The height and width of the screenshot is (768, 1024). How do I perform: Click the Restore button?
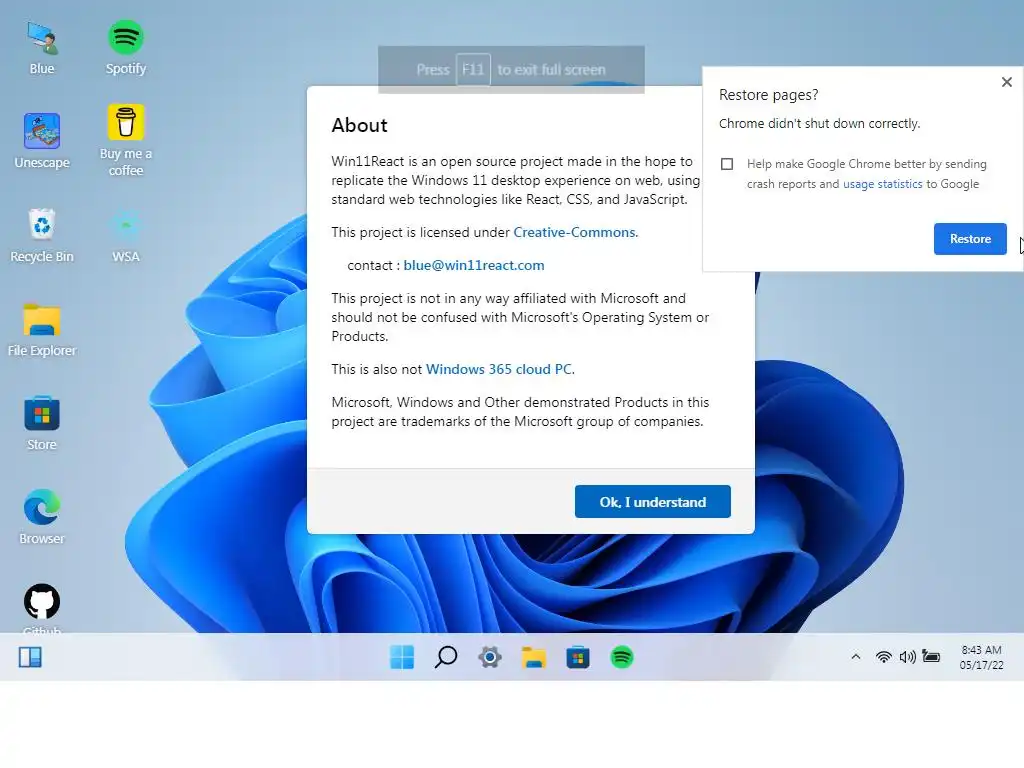pyautogui.click(x=970, y=239)
